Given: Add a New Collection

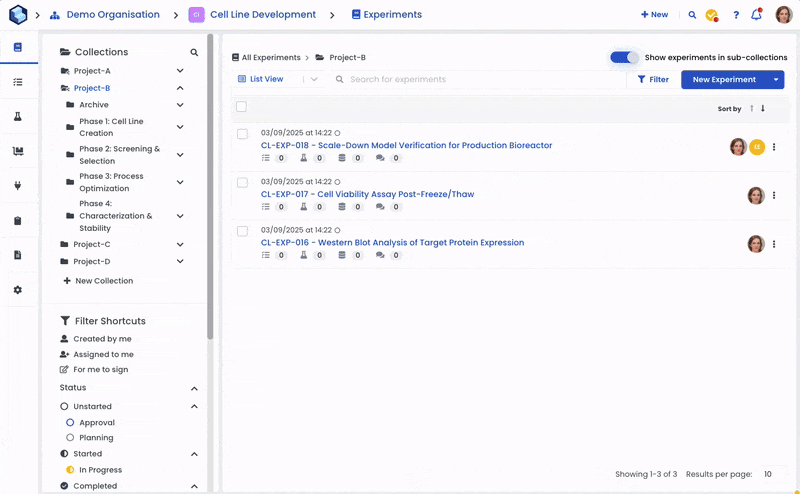Looking at the screenshot, I should [98, 281].
